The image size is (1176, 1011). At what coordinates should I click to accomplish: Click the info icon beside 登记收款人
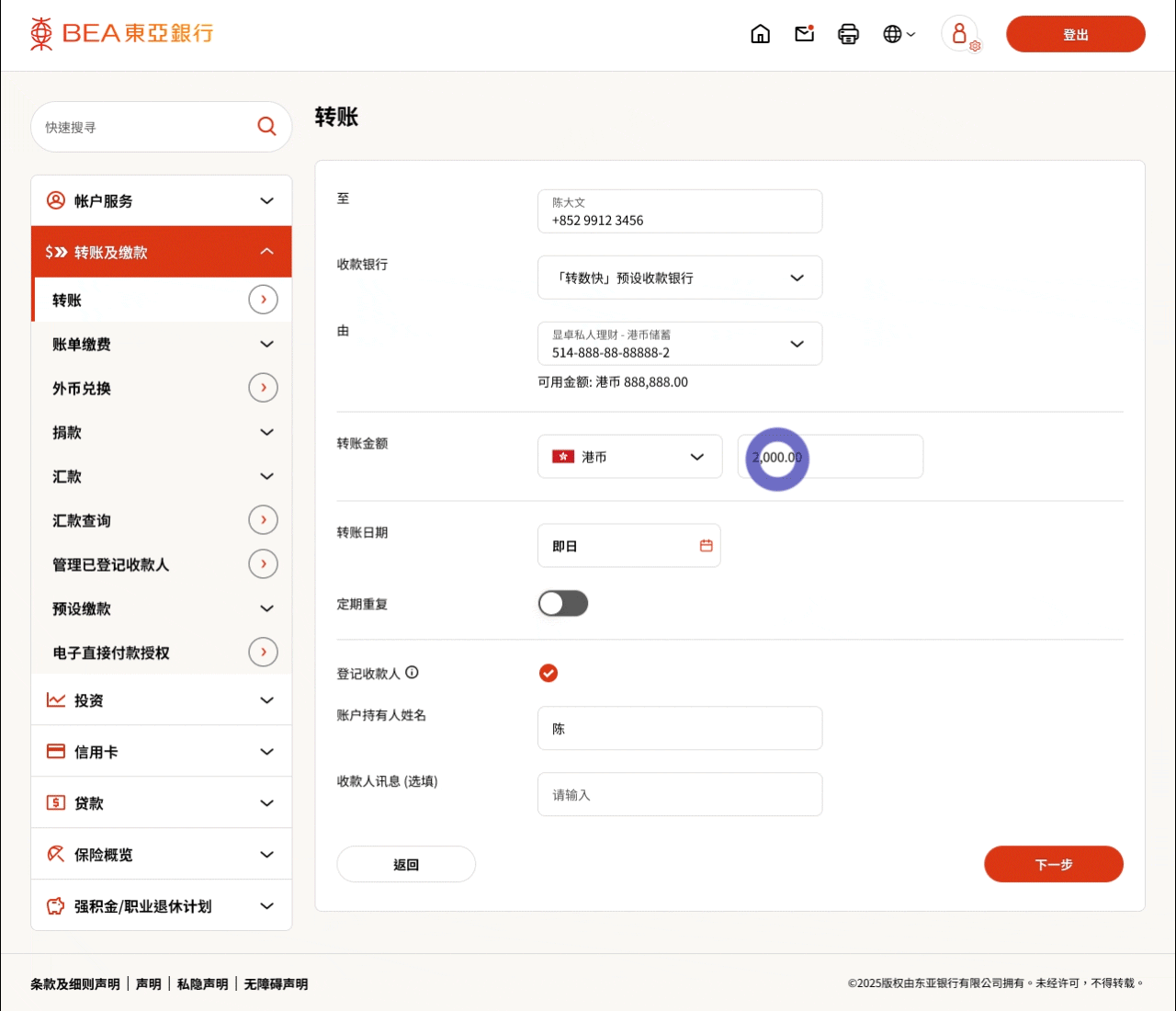point(412,673)
